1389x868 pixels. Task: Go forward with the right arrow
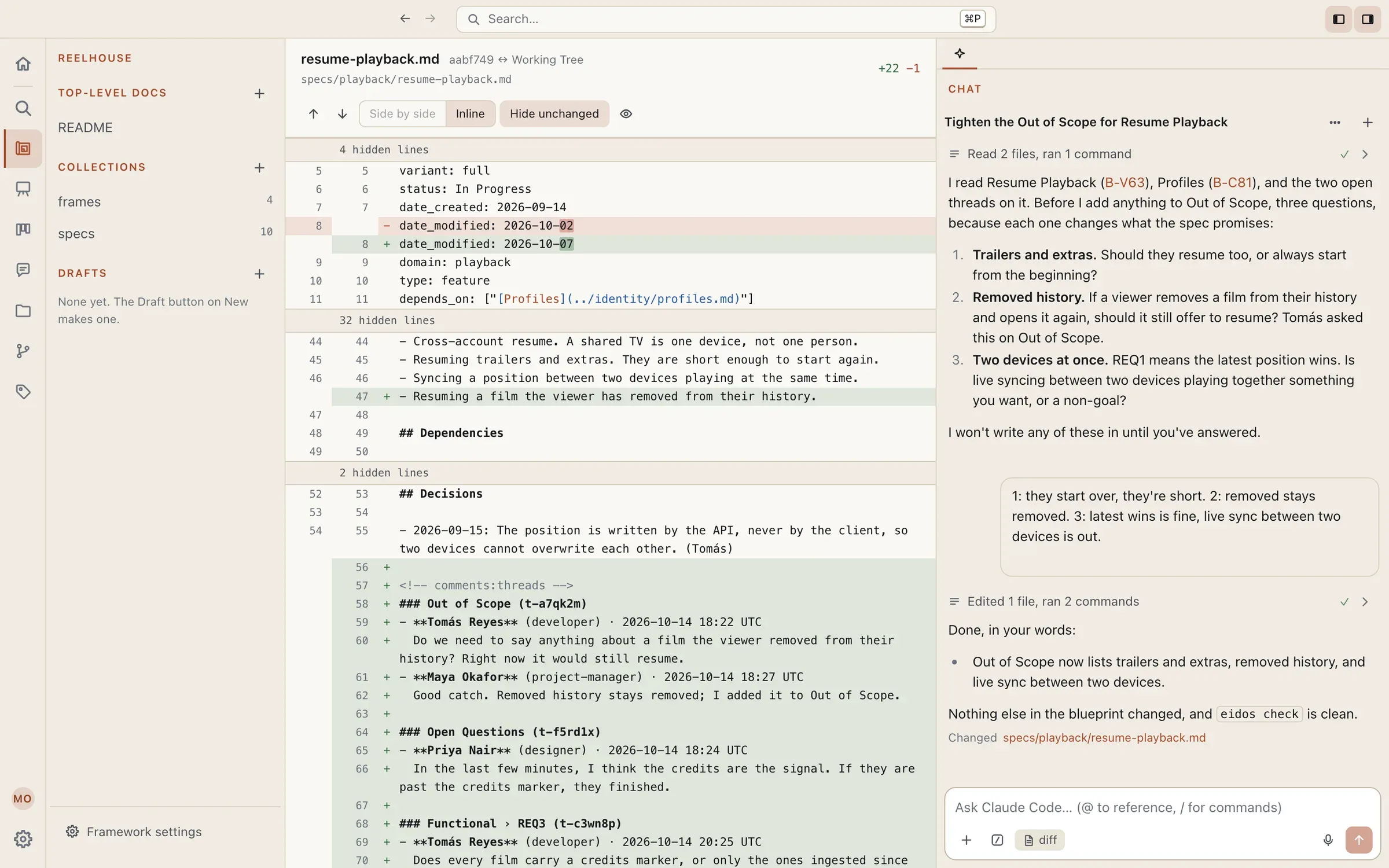pos(430,19)
